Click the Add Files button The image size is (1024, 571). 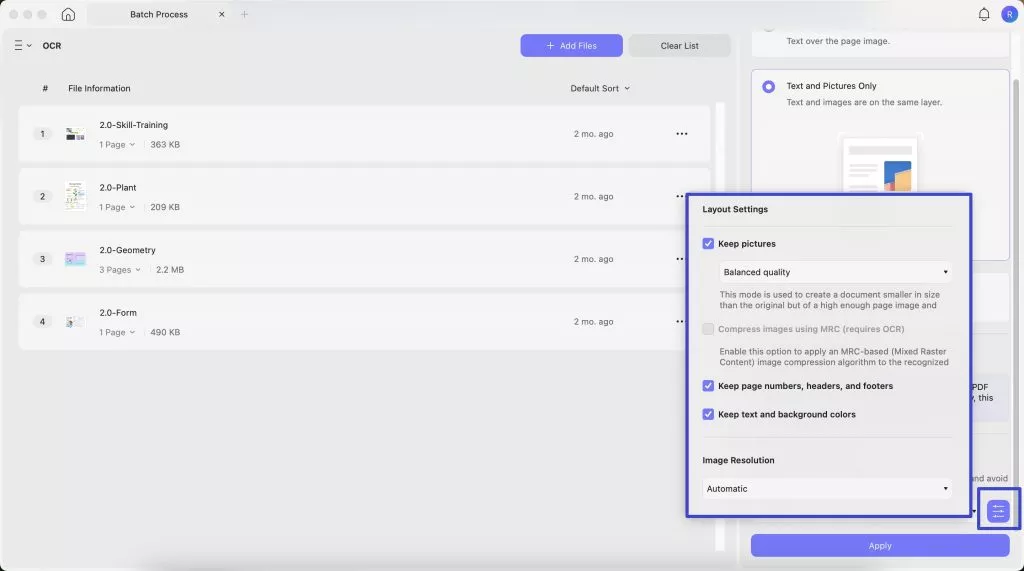pos(571,46)
